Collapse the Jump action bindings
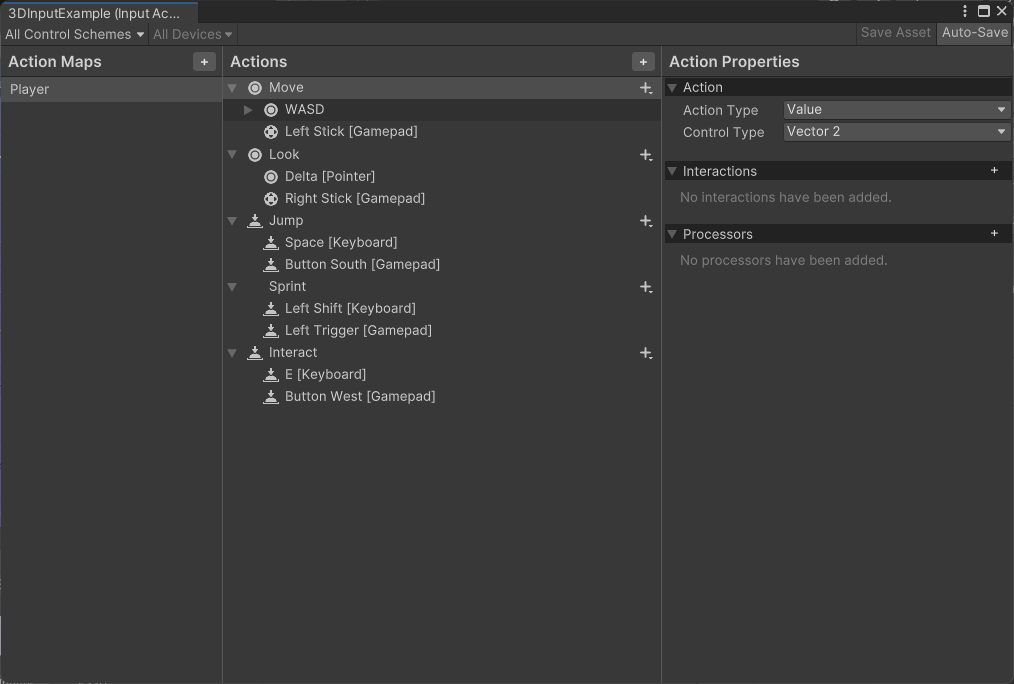The width and height of the screenshot is (1014, 684). point(232,221)
